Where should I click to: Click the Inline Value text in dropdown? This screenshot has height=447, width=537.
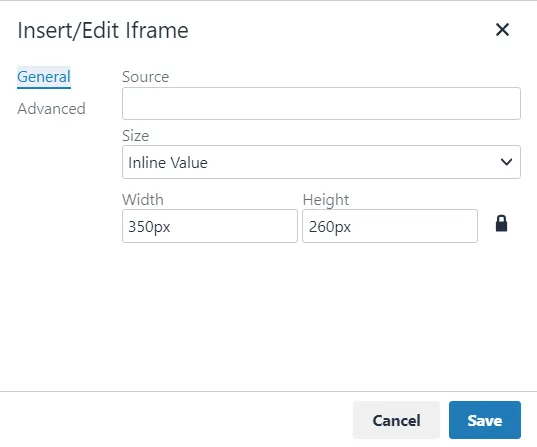point(168,162)
